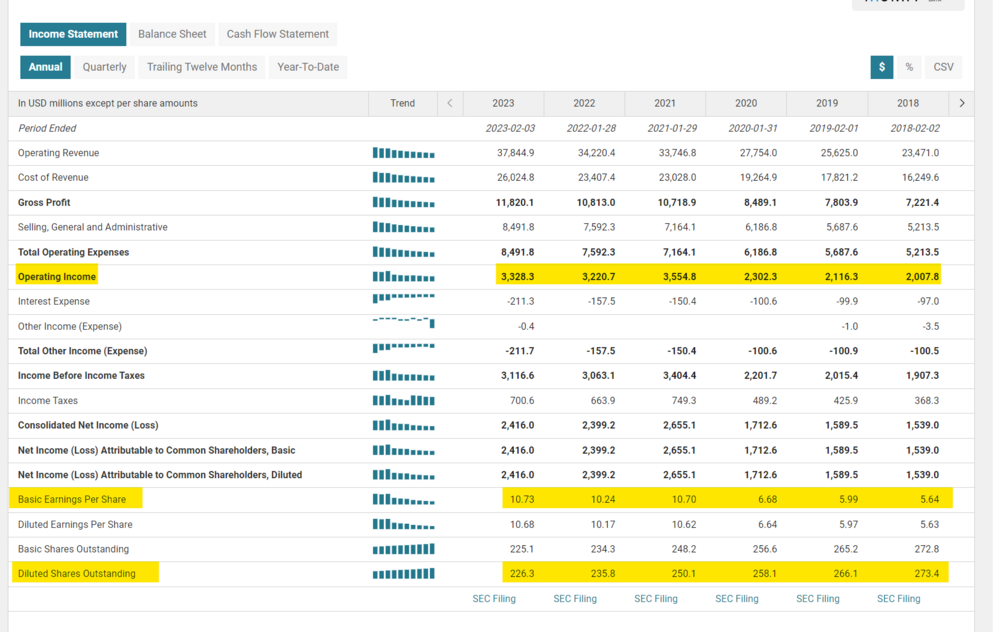Open the Cash Flow Statement tab

[x=277, y=34]
